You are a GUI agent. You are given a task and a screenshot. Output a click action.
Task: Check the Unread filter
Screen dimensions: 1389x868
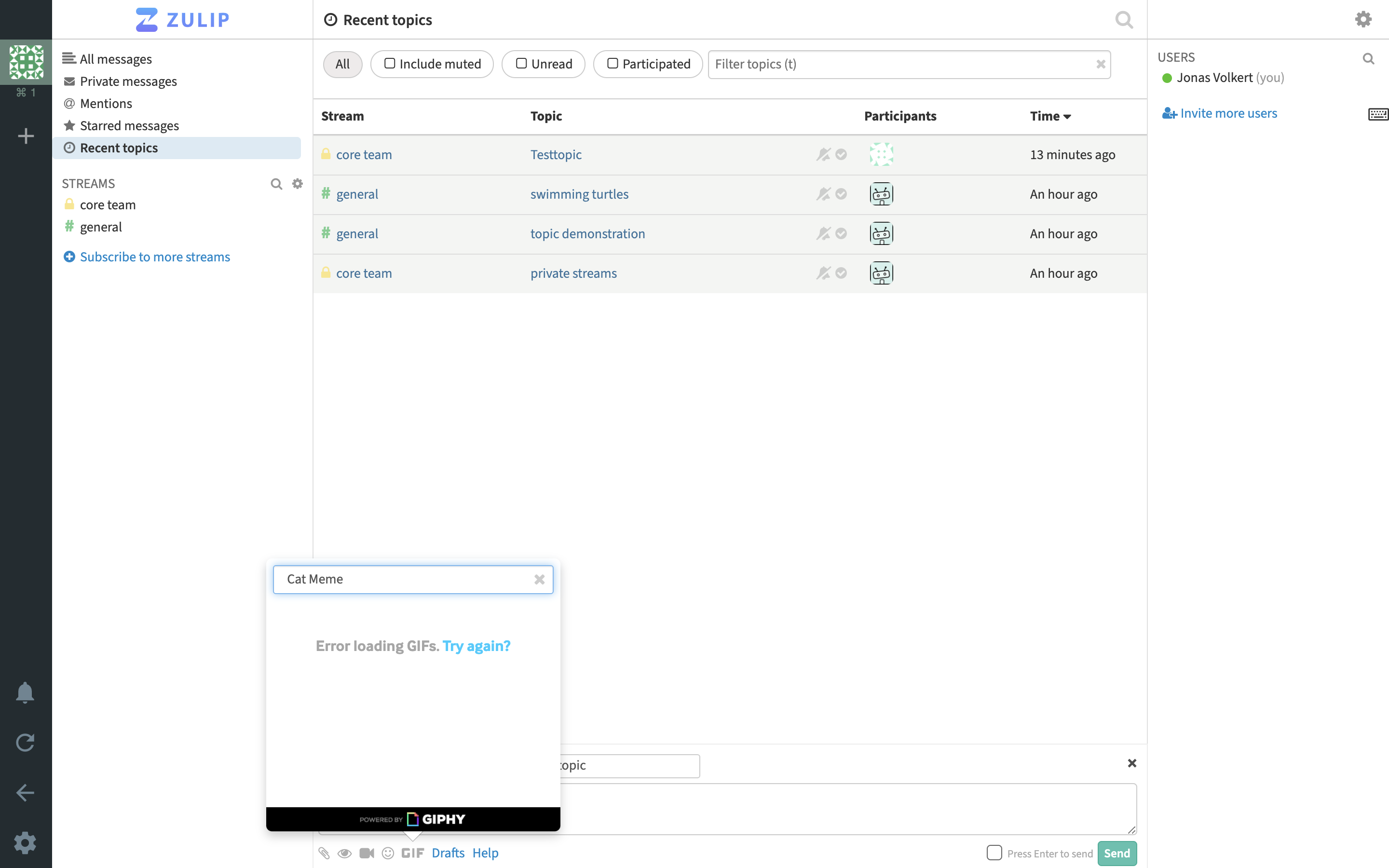tap(521, 64)
